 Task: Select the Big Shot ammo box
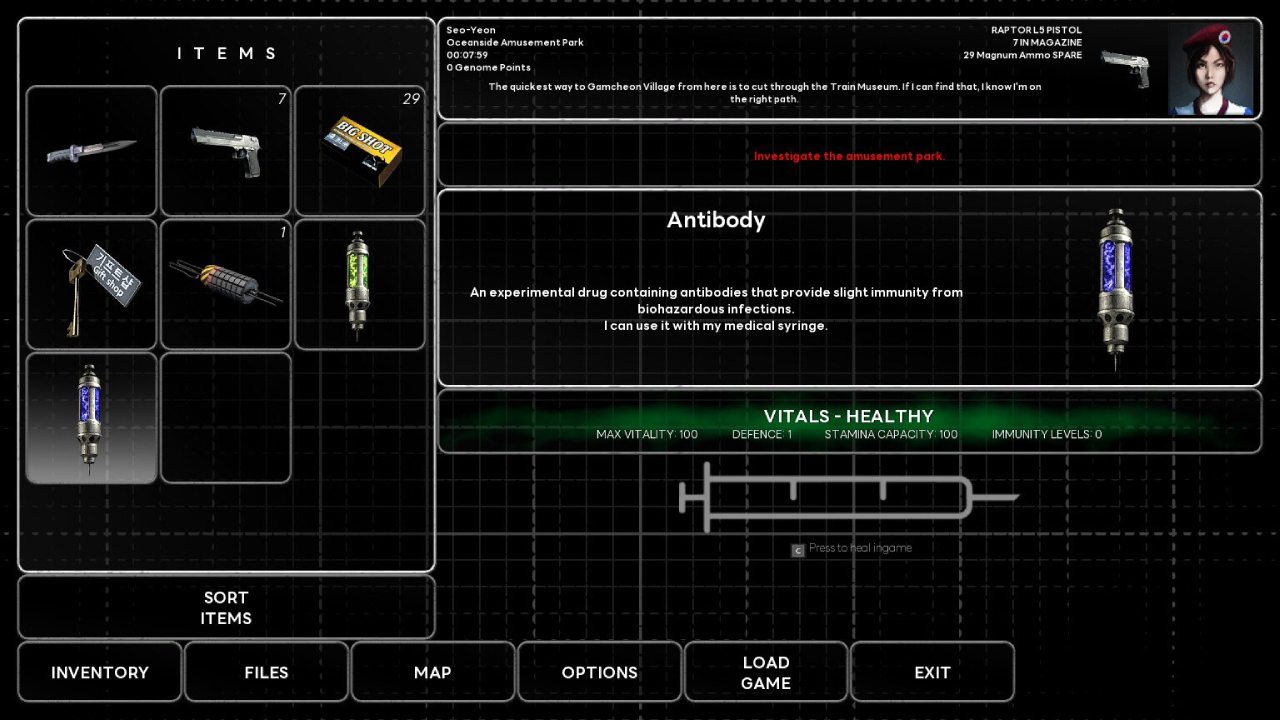(360, 151)
